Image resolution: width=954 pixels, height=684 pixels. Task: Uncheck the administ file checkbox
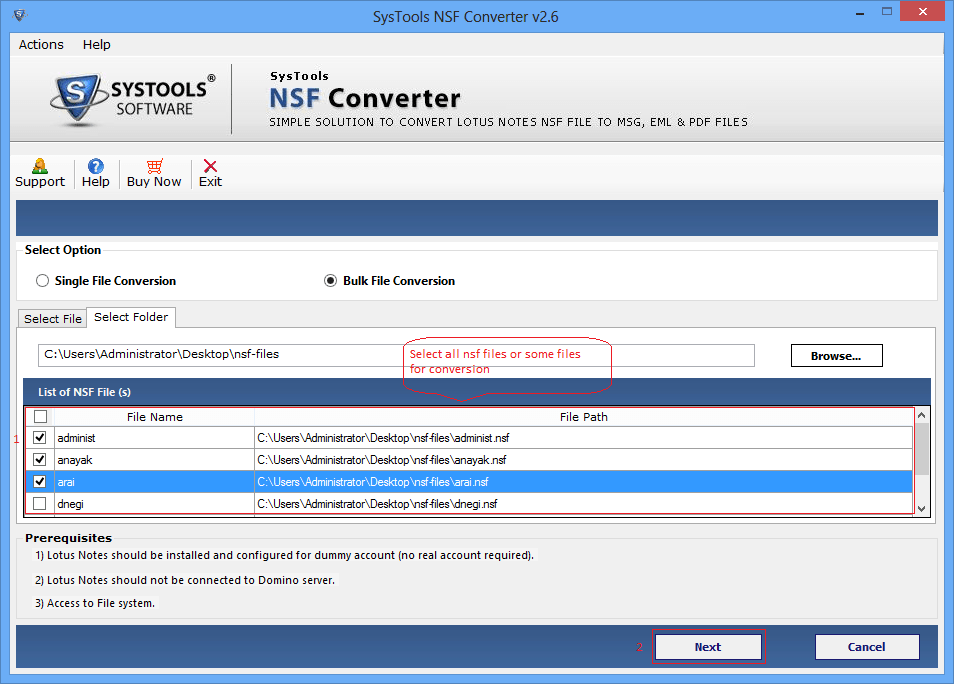coord(40,438)
